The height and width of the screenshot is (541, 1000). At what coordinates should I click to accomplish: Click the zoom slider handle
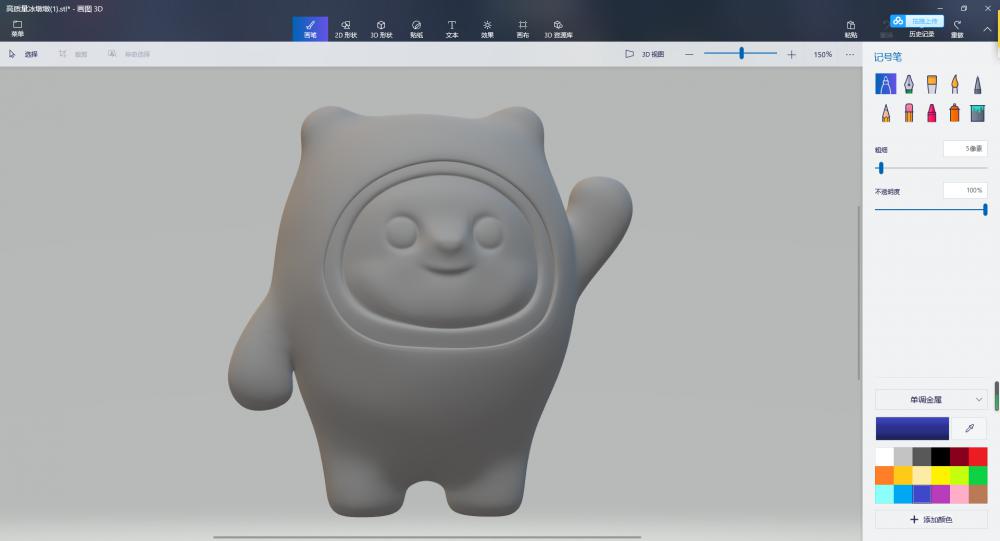pyautogui.click(x=741, y=54)
